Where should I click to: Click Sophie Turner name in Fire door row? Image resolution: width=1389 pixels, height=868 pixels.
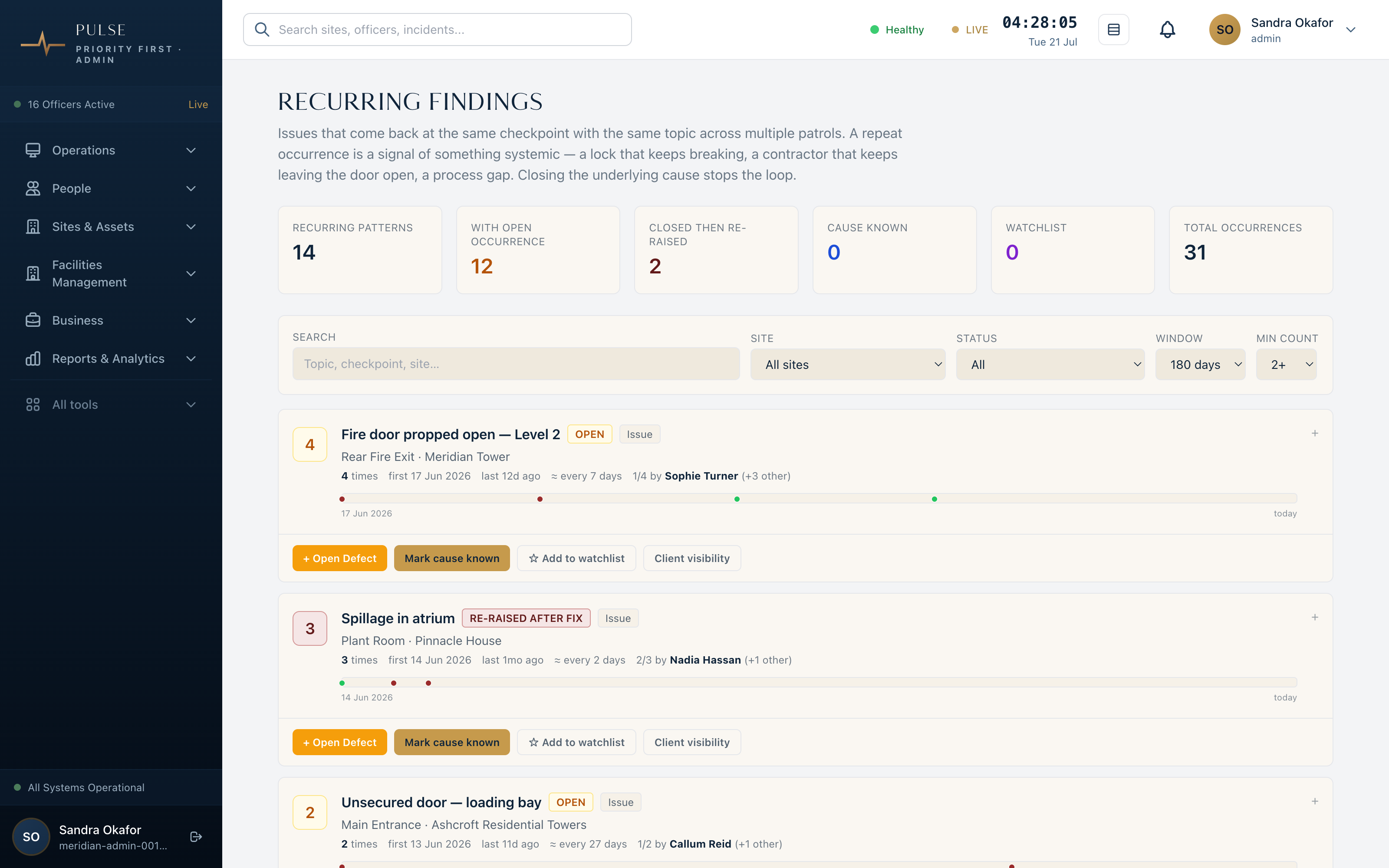click(x=701, y=476)
